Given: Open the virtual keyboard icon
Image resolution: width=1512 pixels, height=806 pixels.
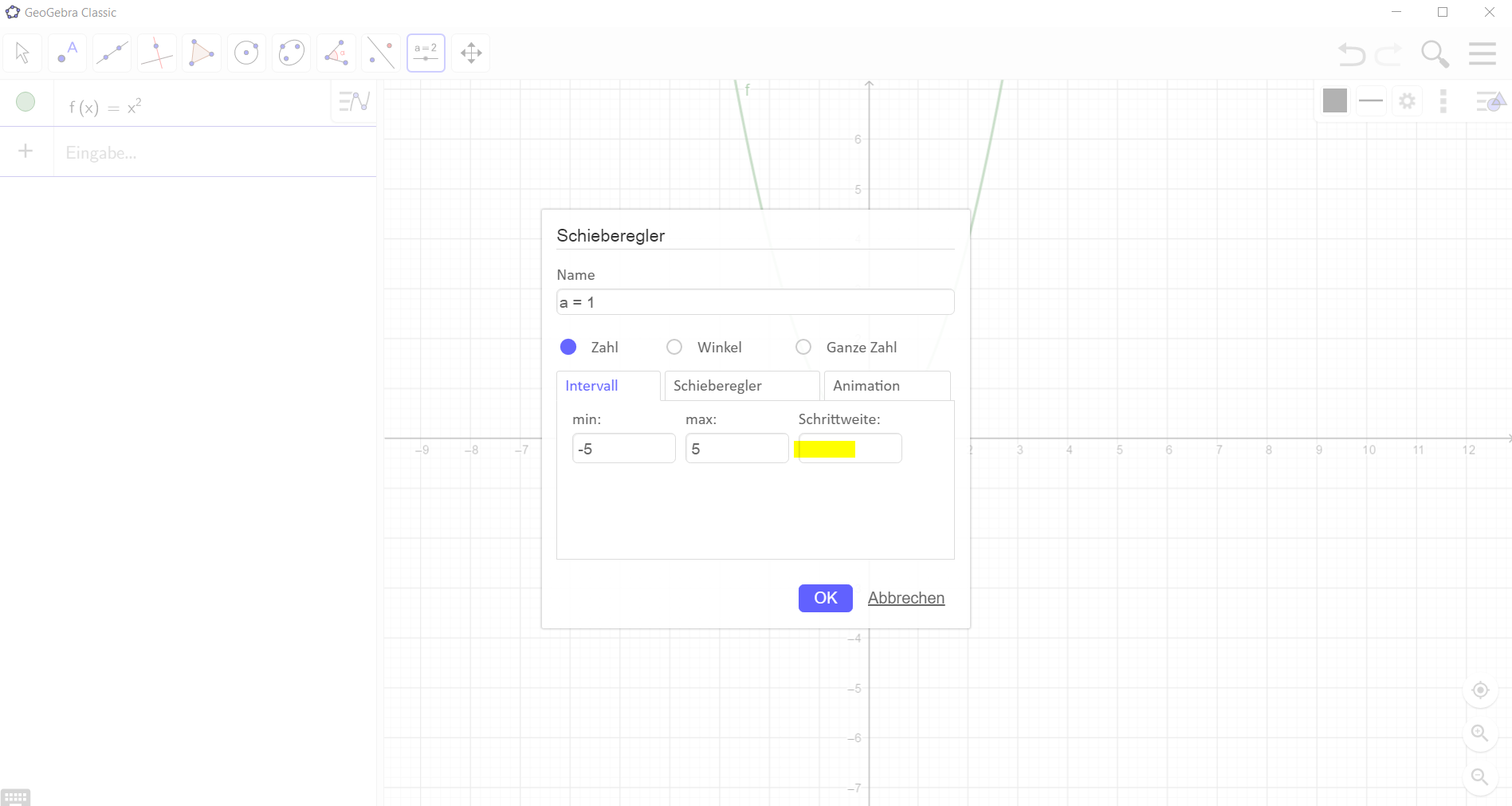Looking at the screenshot, I should coord(15,797).
